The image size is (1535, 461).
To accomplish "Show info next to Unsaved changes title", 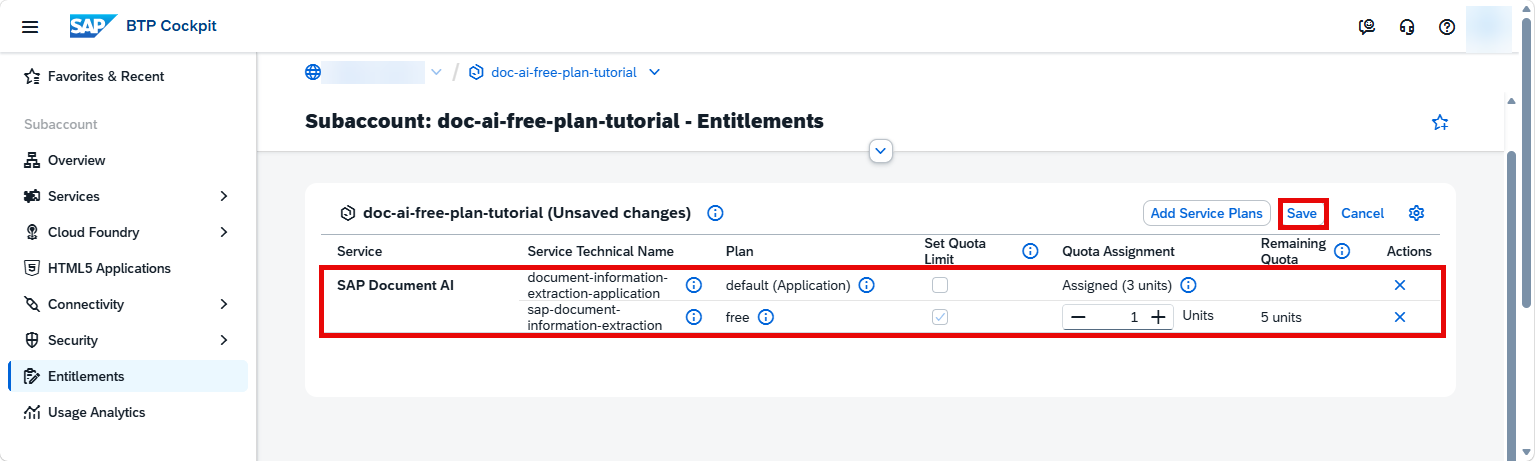I will point(715,213).
